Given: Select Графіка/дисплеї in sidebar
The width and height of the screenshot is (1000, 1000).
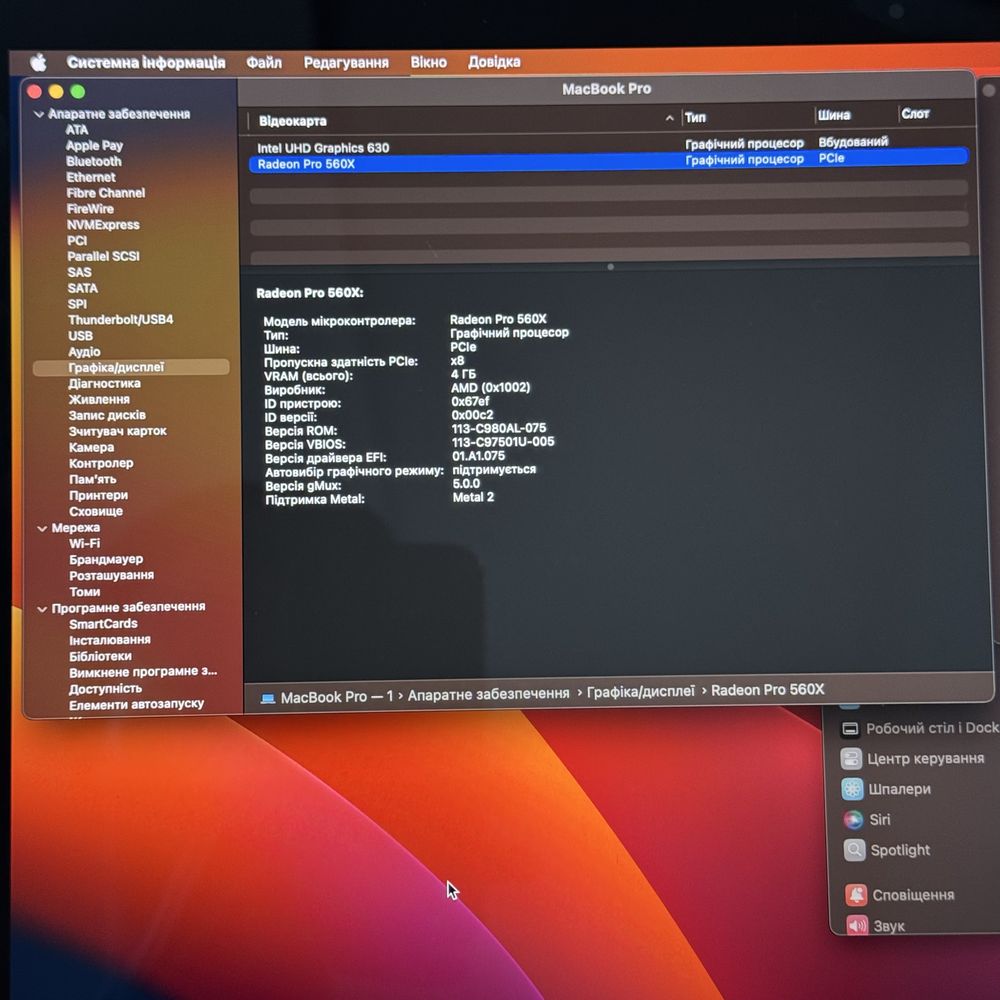Looking at the screenshot, I should 131,367.
